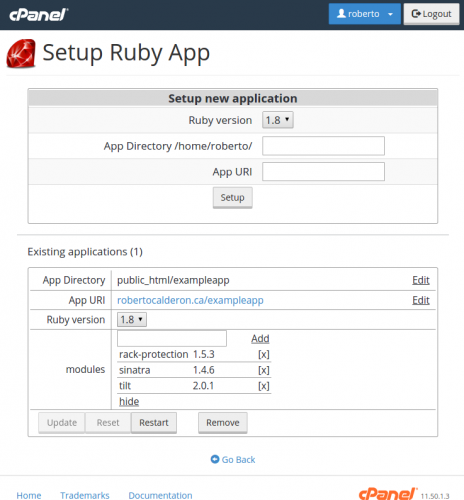Viewport: 464px width, 500px height.
Task: Open the robertocalderon.ca/exampleapp link
Action: tap(190, 300)
